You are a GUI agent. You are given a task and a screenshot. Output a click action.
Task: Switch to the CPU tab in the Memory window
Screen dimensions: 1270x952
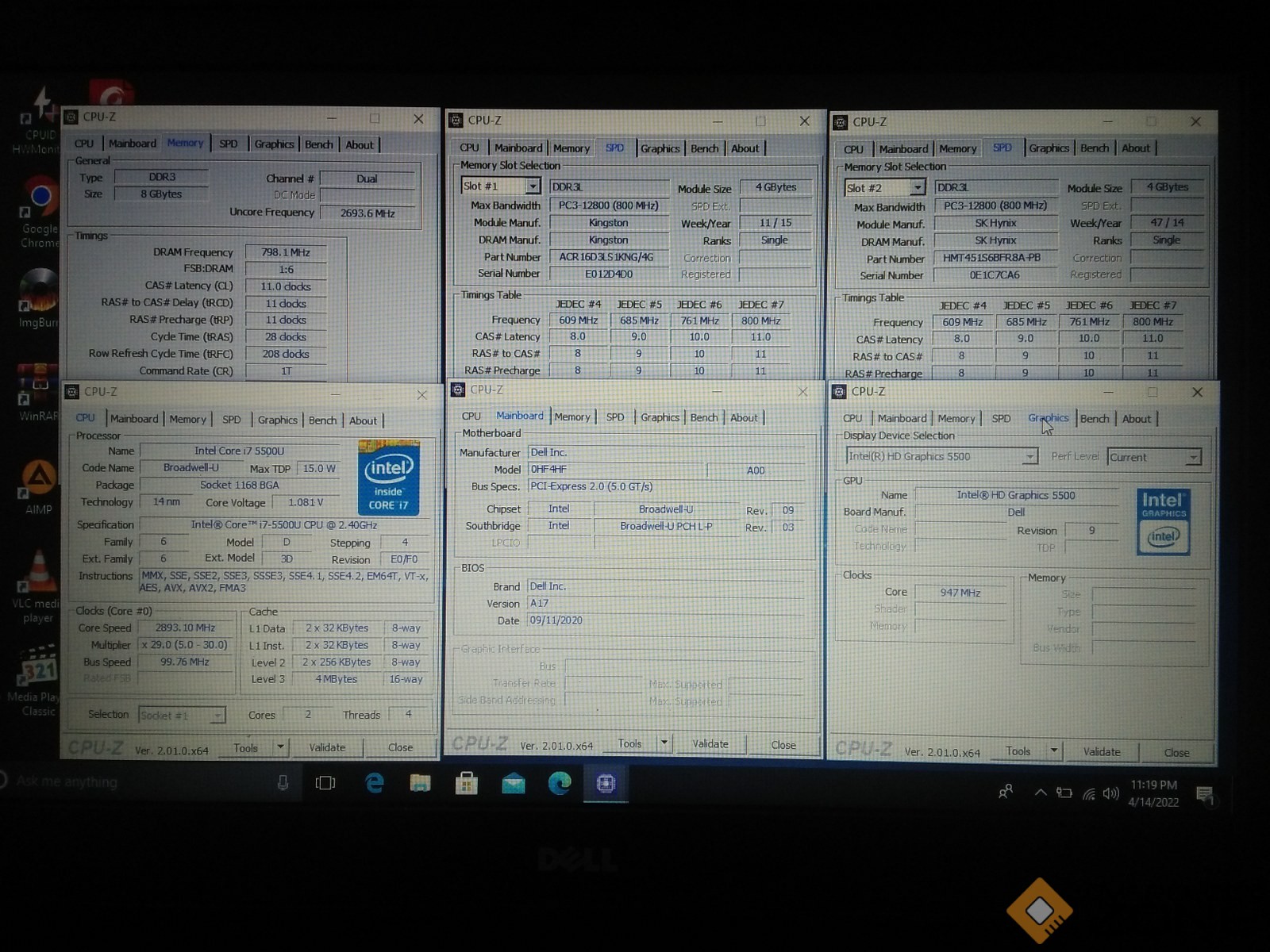click(84, 144)
